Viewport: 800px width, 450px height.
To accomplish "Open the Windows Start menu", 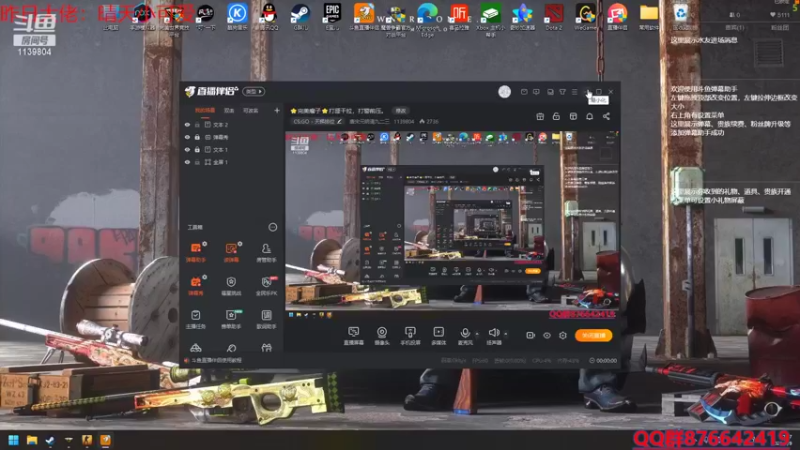I will [14, 440].
